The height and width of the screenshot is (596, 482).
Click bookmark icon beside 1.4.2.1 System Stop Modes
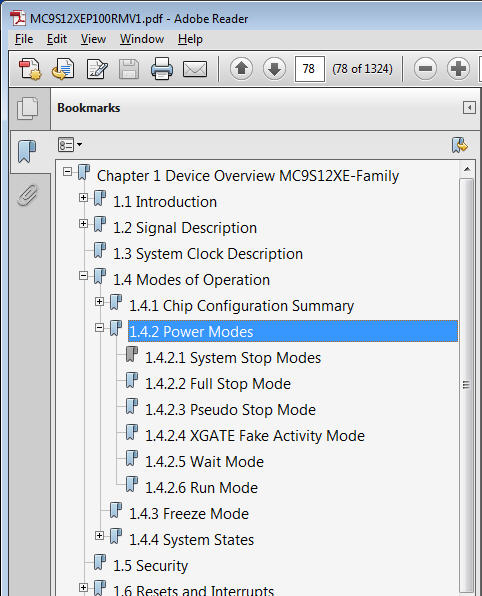132,354
